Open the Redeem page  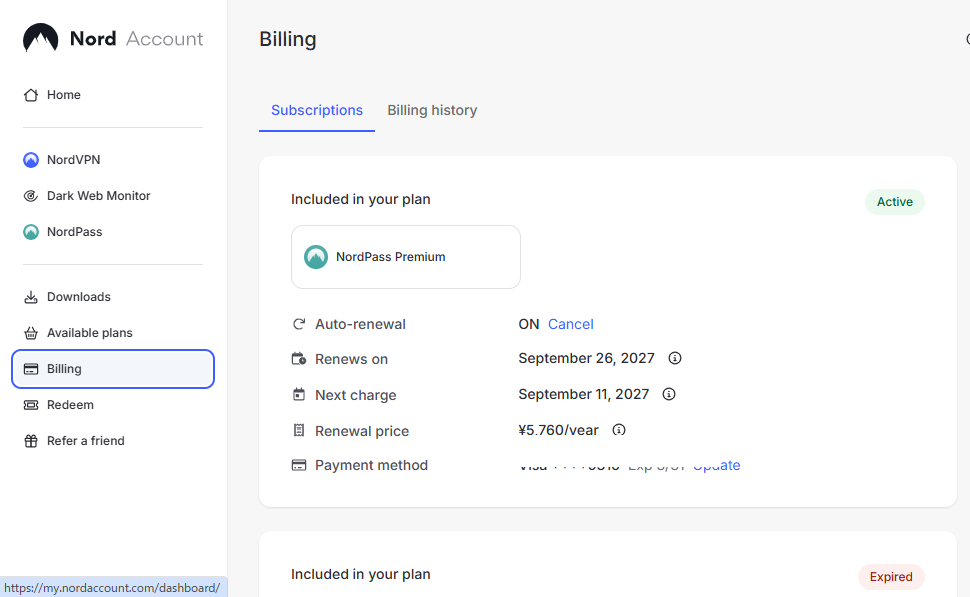pos(113,405)
